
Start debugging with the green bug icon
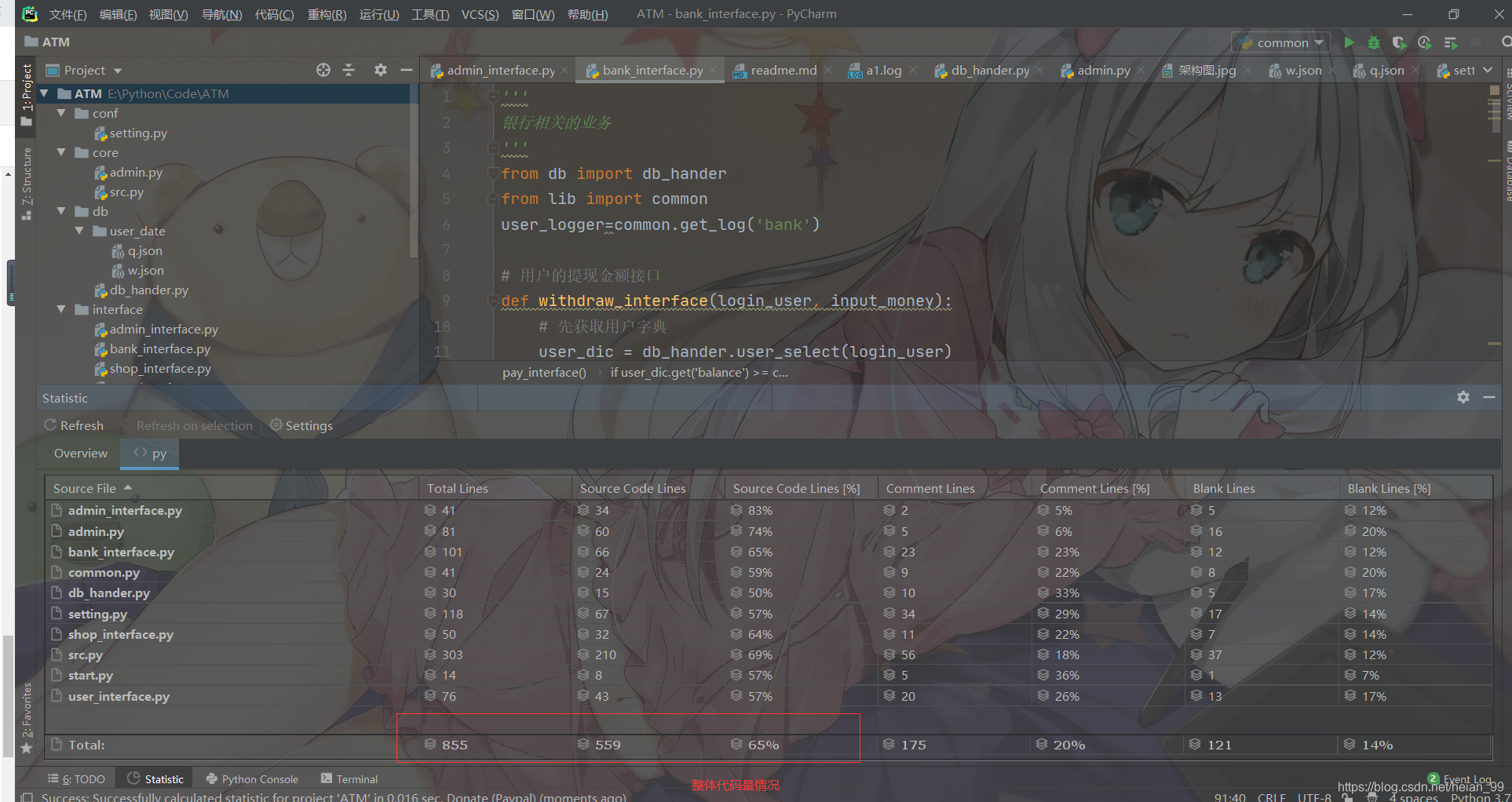1374,42
